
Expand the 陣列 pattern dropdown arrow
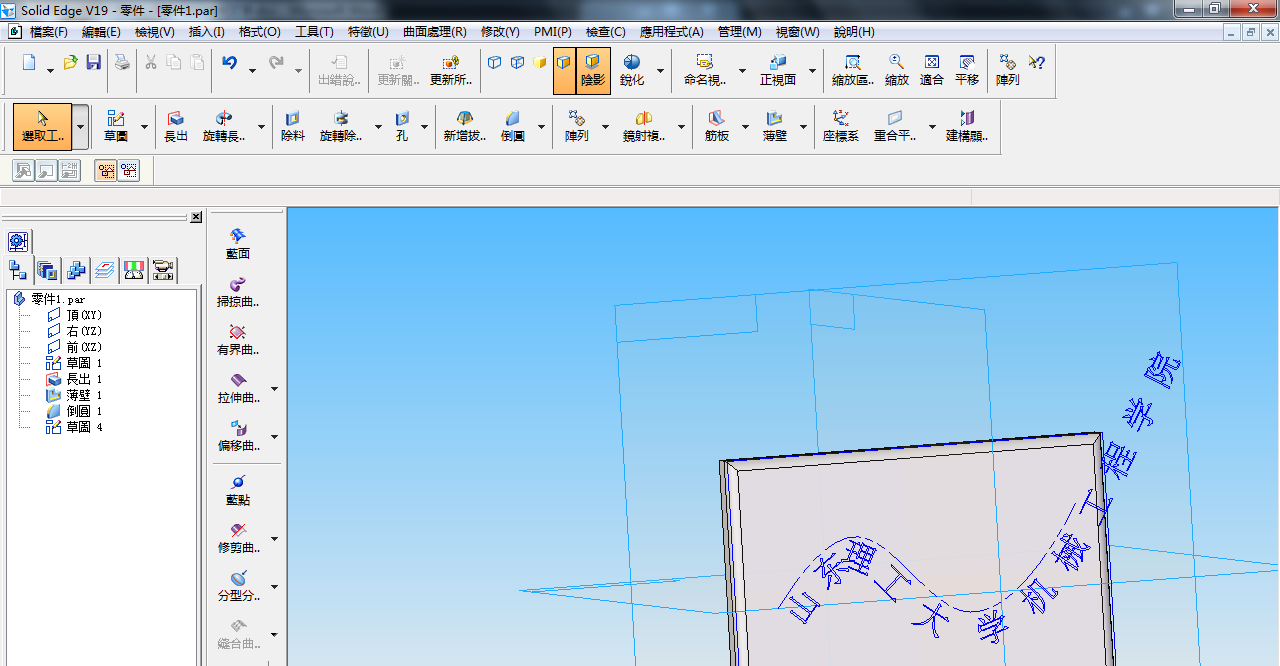click(x=605, y=128)
